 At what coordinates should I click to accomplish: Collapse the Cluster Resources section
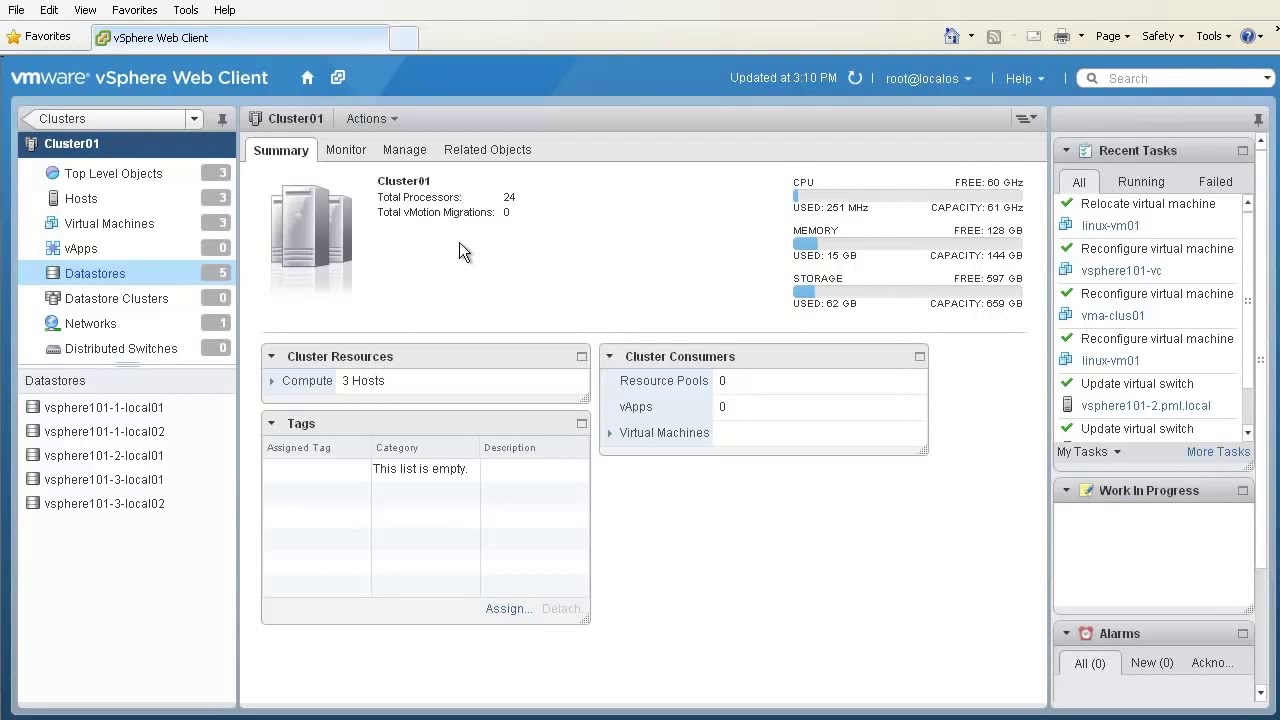click(x=271, y=356)
